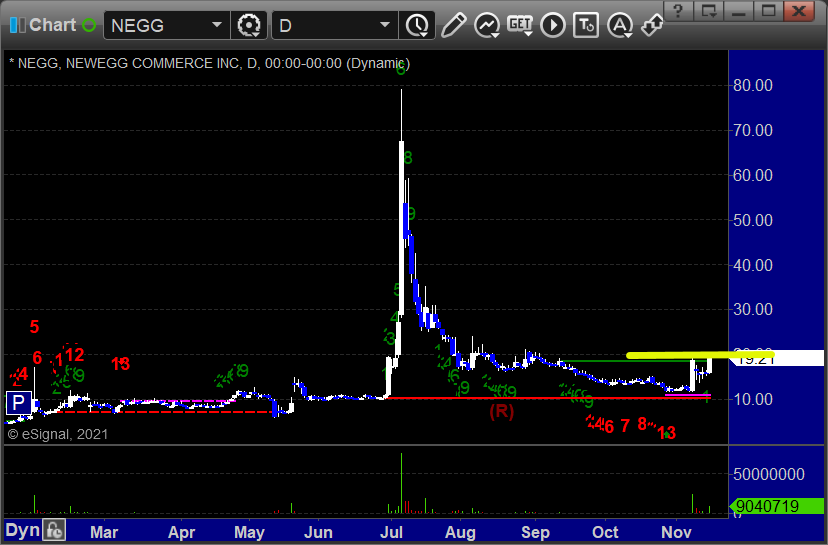Expand the D interval dropdown arrow
Screen dimensions: 828x545
click(385, 25)
